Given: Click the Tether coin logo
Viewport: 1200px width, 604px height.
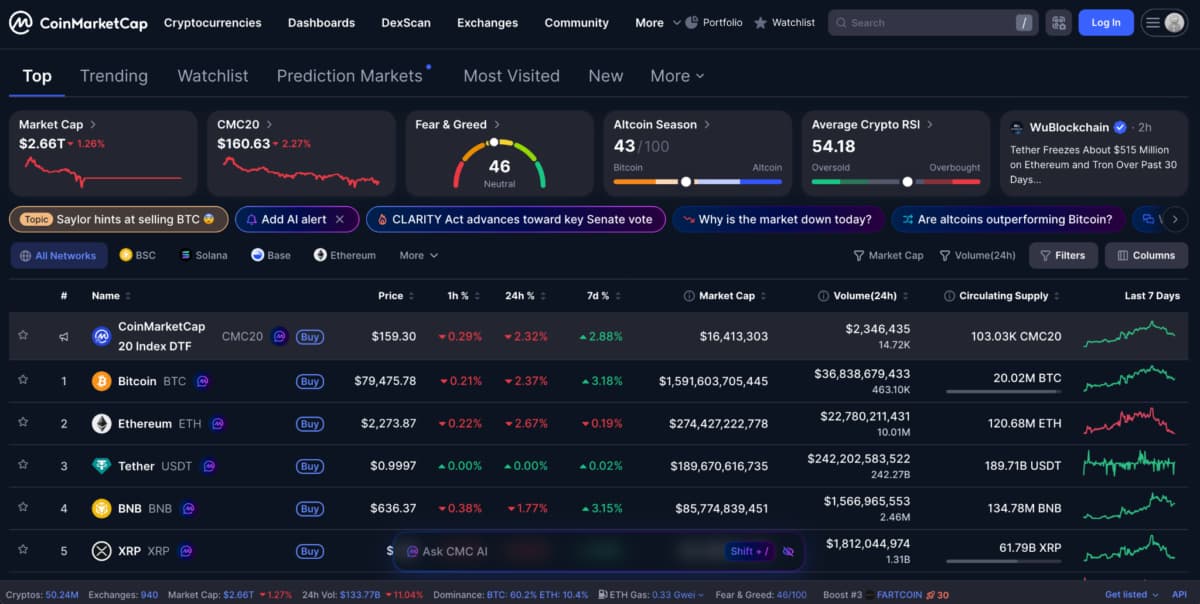Looking at the screenshot, I should [x=101, y=466].
